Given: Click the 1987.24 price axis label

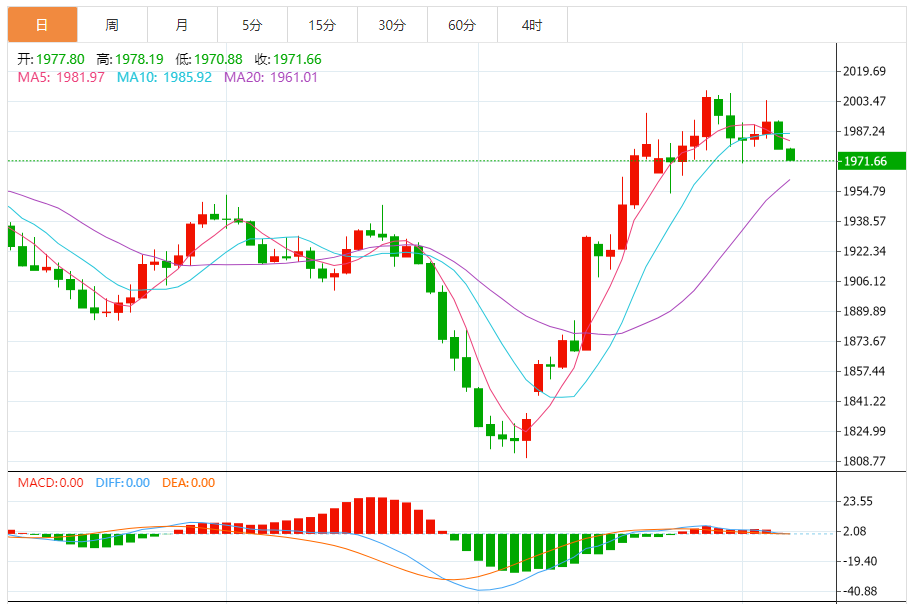Looking at the screenshot, I should (865, 131).
